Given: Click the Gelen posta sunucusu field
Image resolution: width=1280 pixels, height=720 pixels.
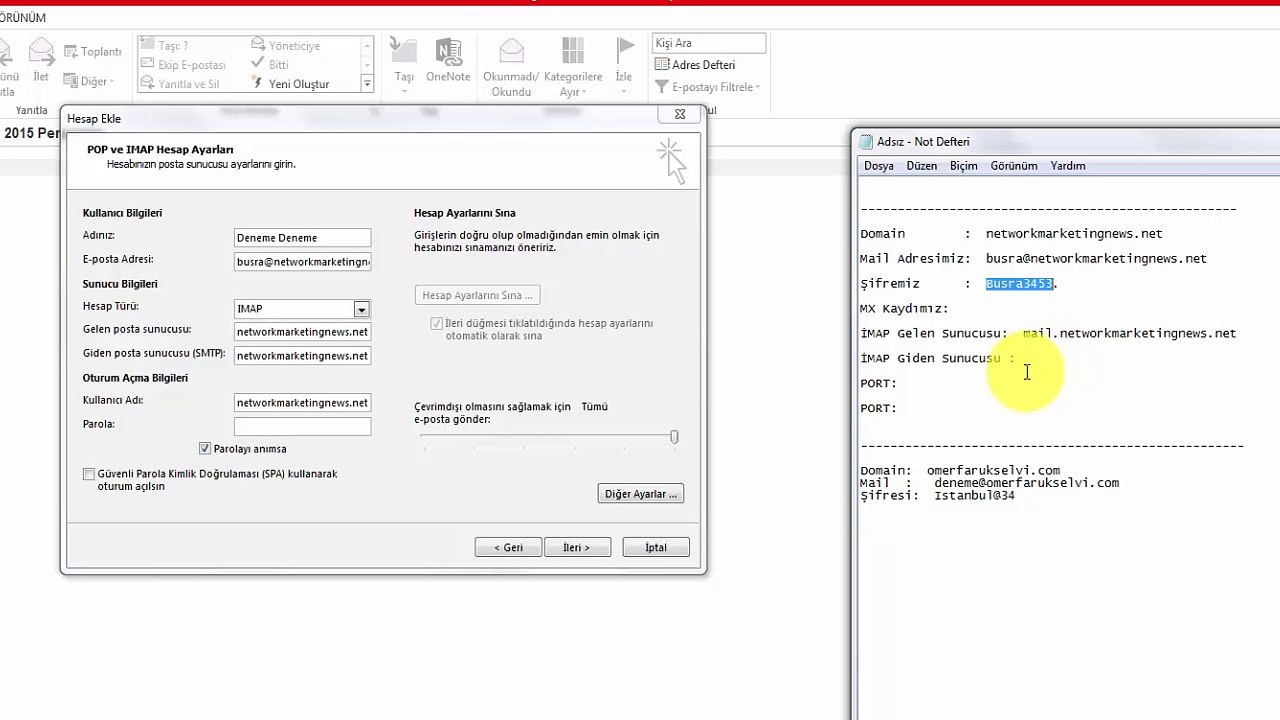Looking at the screenshot, I should point(302,332).
